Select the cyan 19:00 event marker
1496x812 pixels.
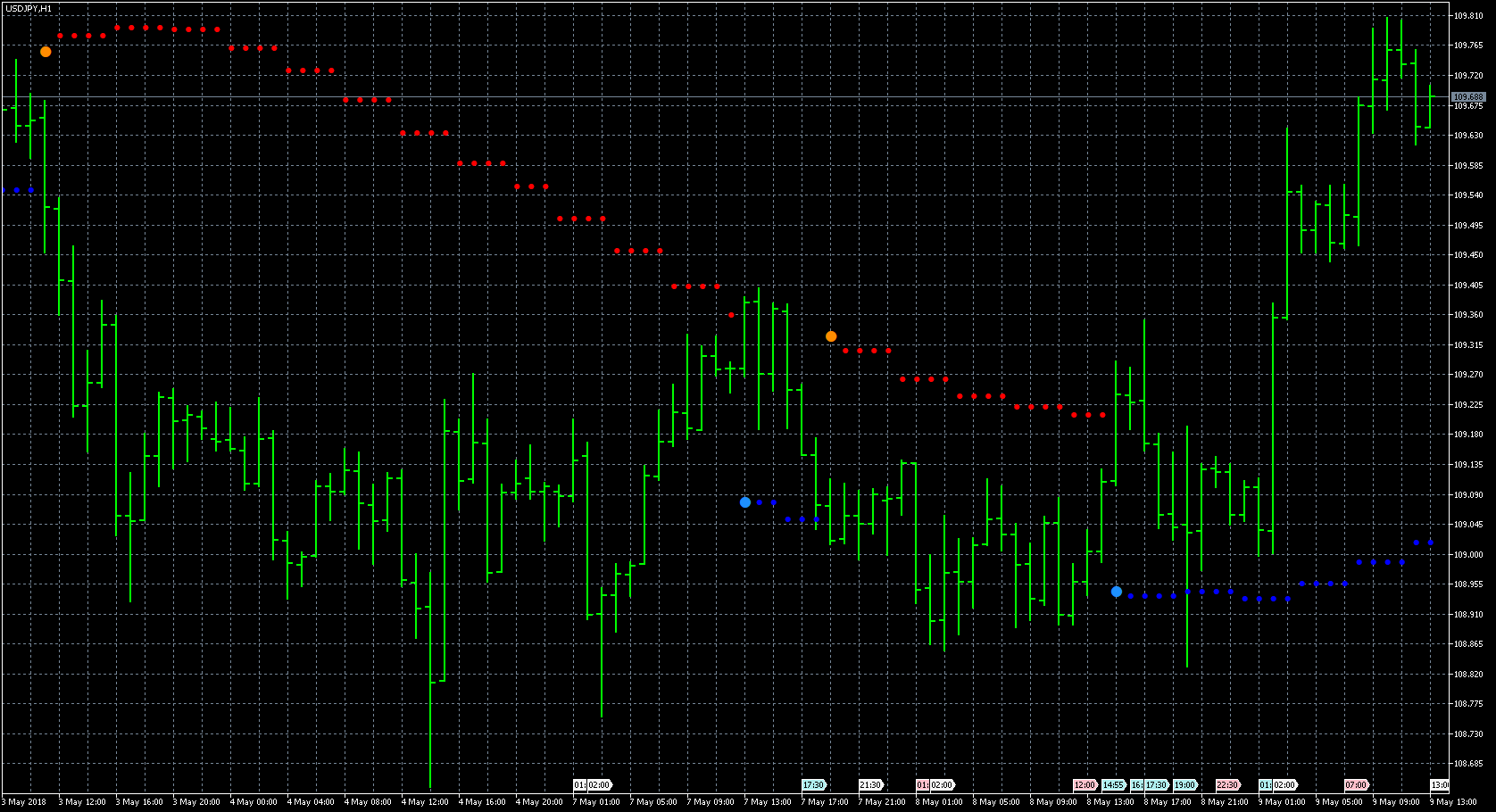point(1185,785)
